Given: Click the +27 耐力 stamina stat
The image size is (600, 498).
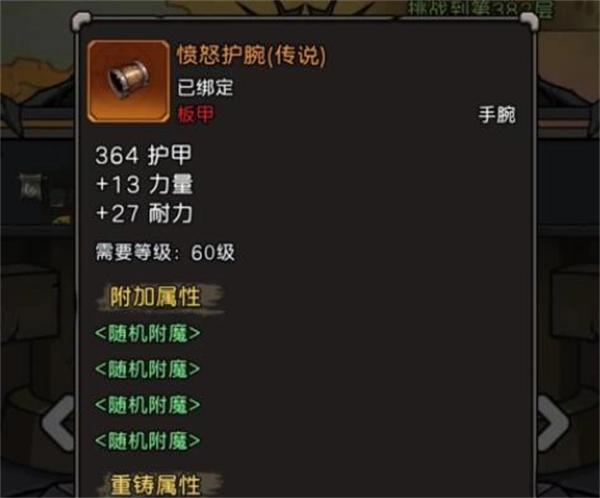Looking at the screenshot, I should [144, 213].
